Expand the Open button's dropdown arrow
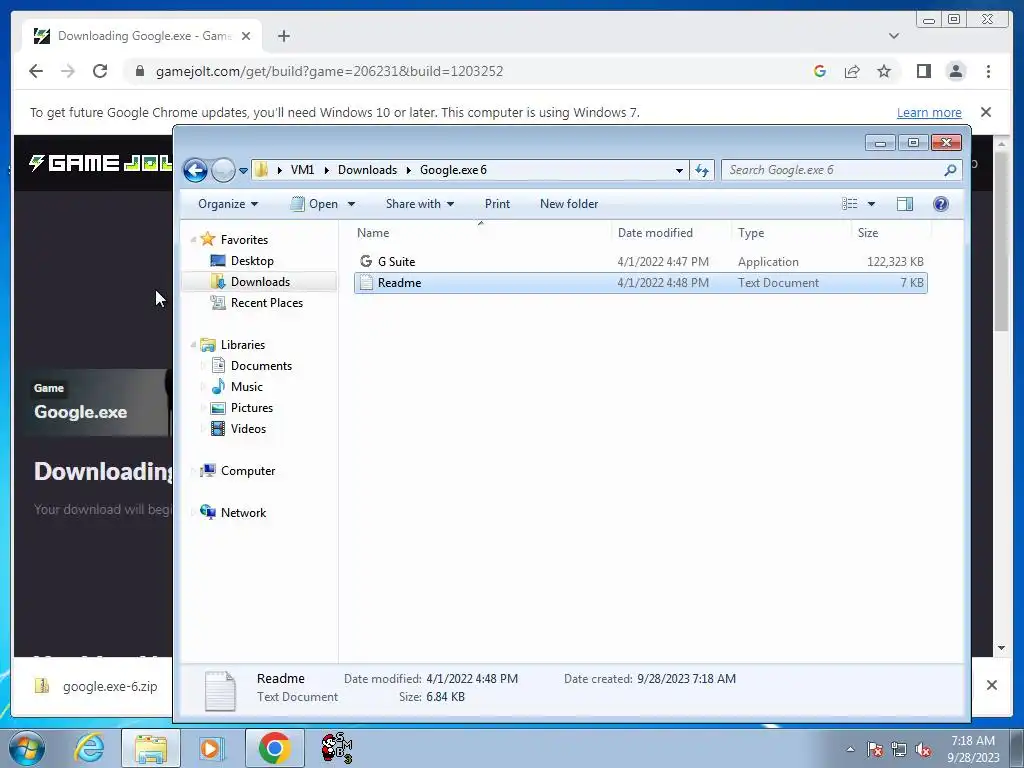The height and width of the screenshot is (768, 1024). [x=351, y=204]
